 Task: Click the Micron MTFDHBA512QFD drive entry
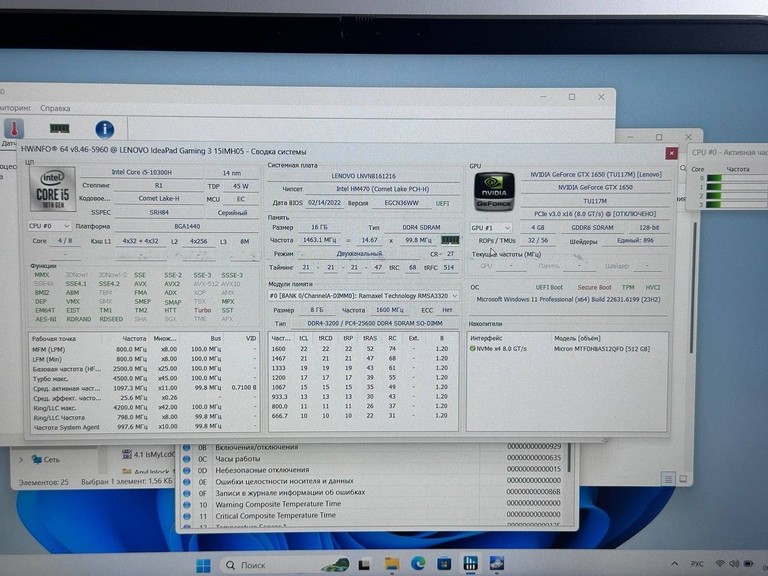click(x=601, y=349)
